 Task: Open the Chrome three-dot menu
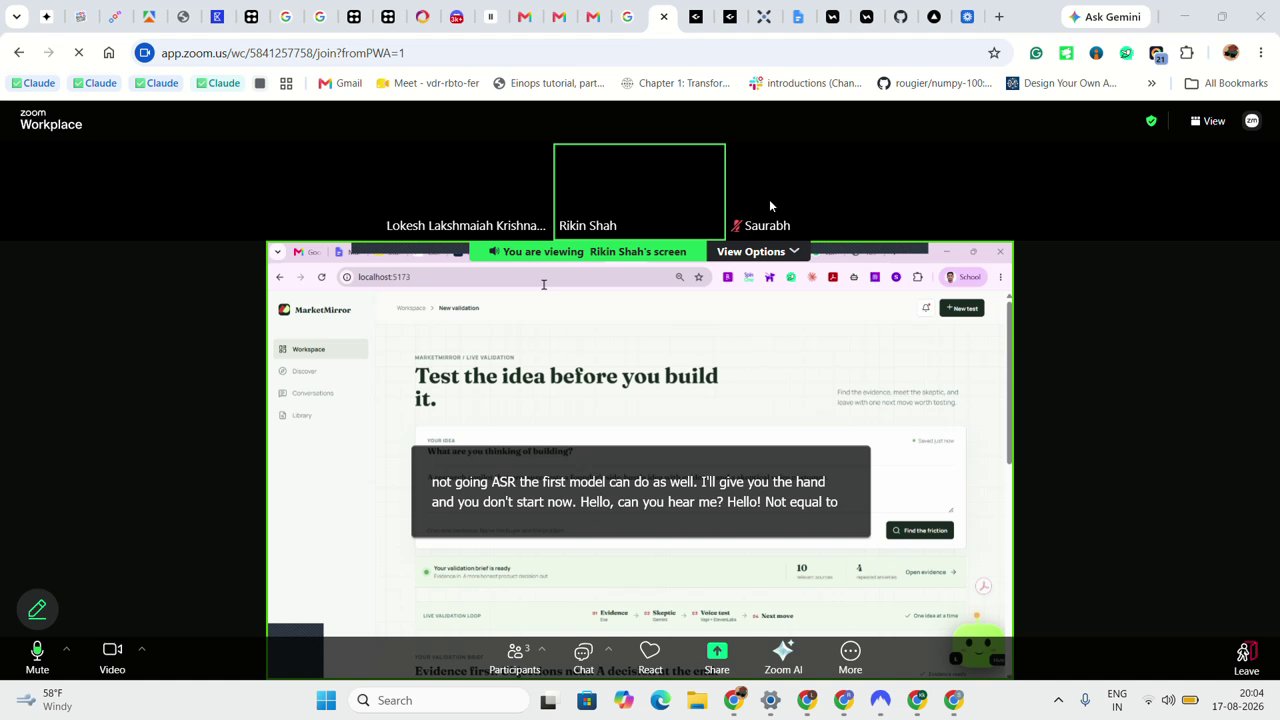pyautogui.click(x=1262, y=53)
